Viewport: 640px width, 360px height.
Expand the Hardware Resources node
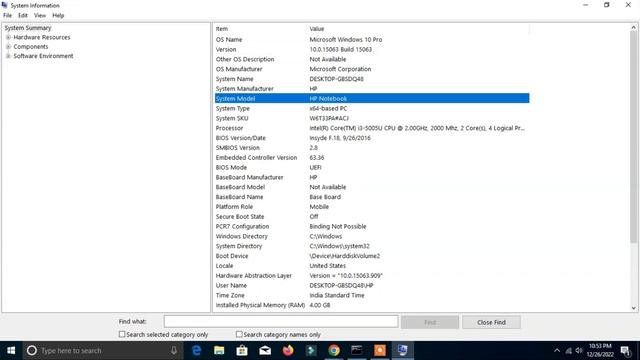pyautogui.click(x=8, y=37)
